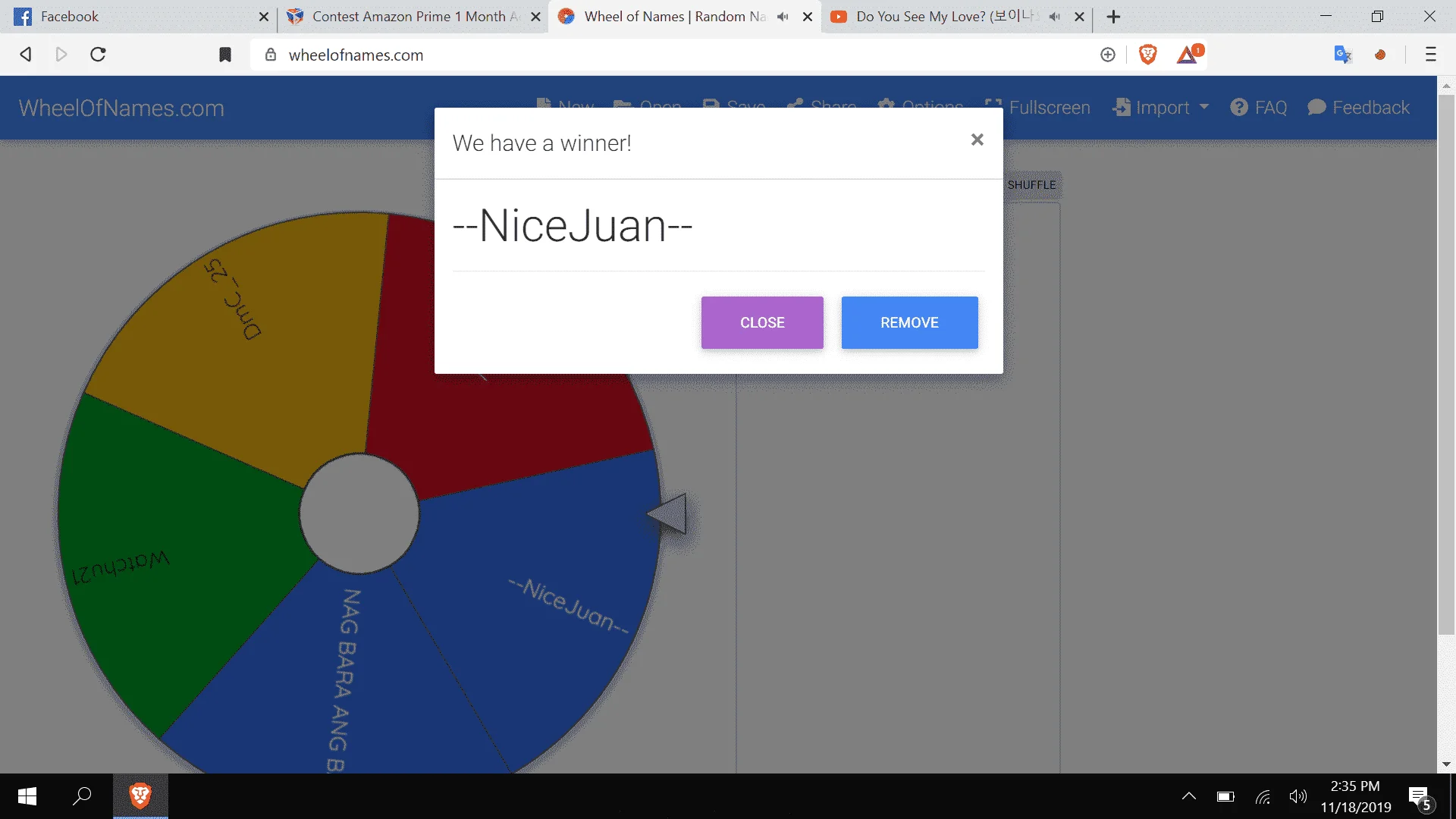The width and height of the screenshot is (1456, 819).
Task: Click the REMOVE button in winner dialog
Action: tap(909, 322)
